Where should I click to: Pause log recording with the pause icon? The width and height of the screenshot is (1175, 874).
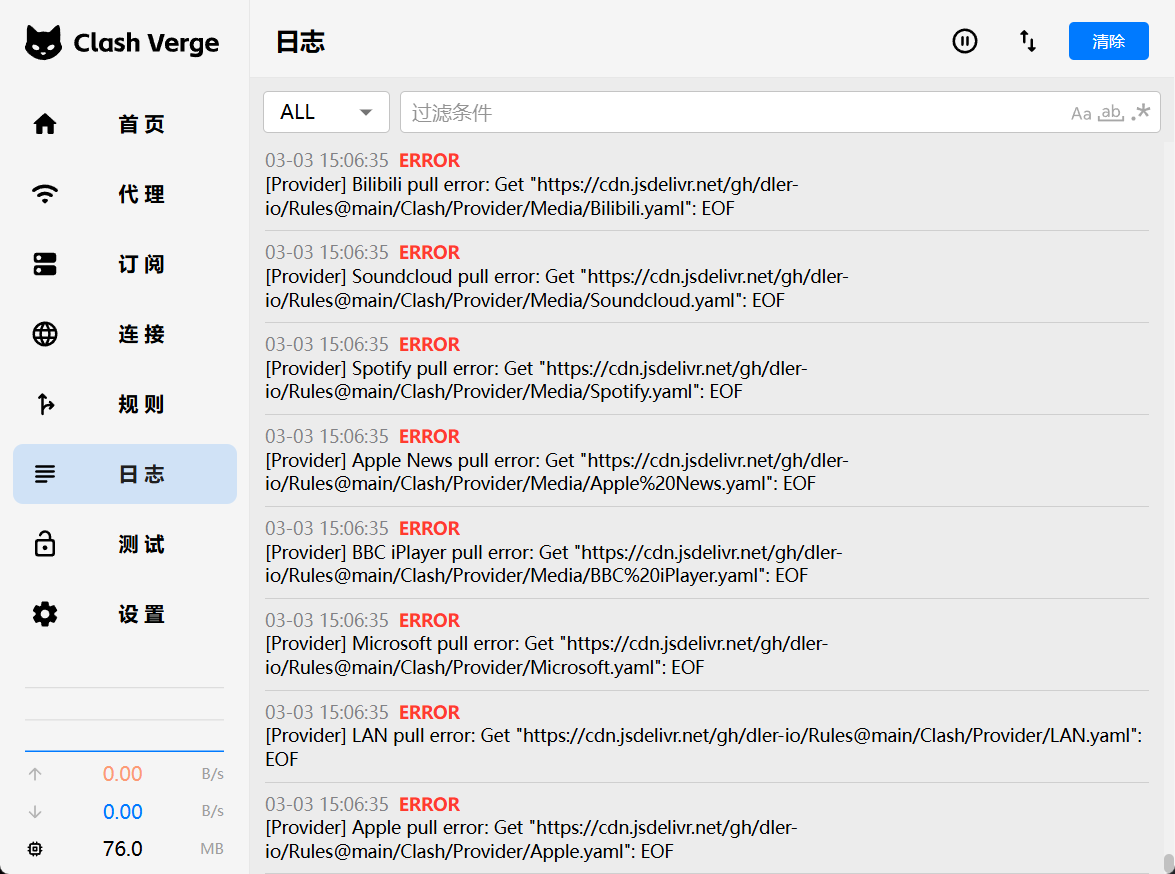(x=964, y=41)
